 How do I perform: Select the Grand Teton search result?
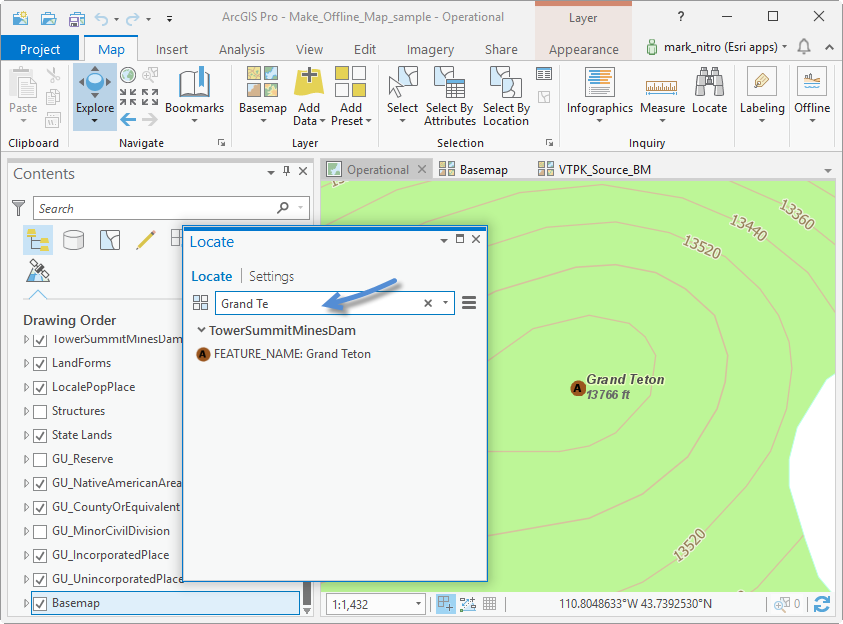point(284,354)
